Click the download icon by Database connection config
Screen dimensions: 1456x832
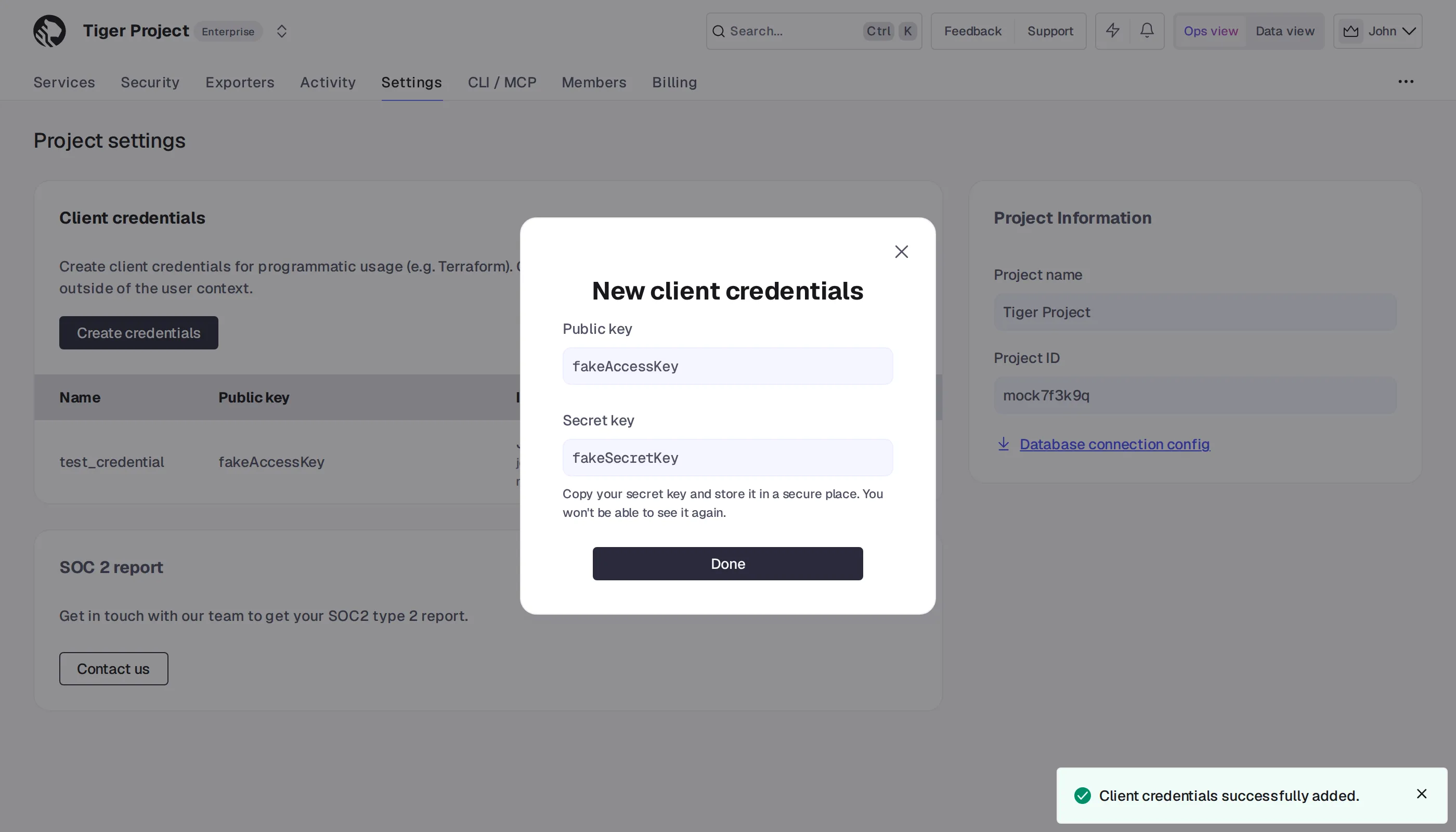click(1004, 444)
